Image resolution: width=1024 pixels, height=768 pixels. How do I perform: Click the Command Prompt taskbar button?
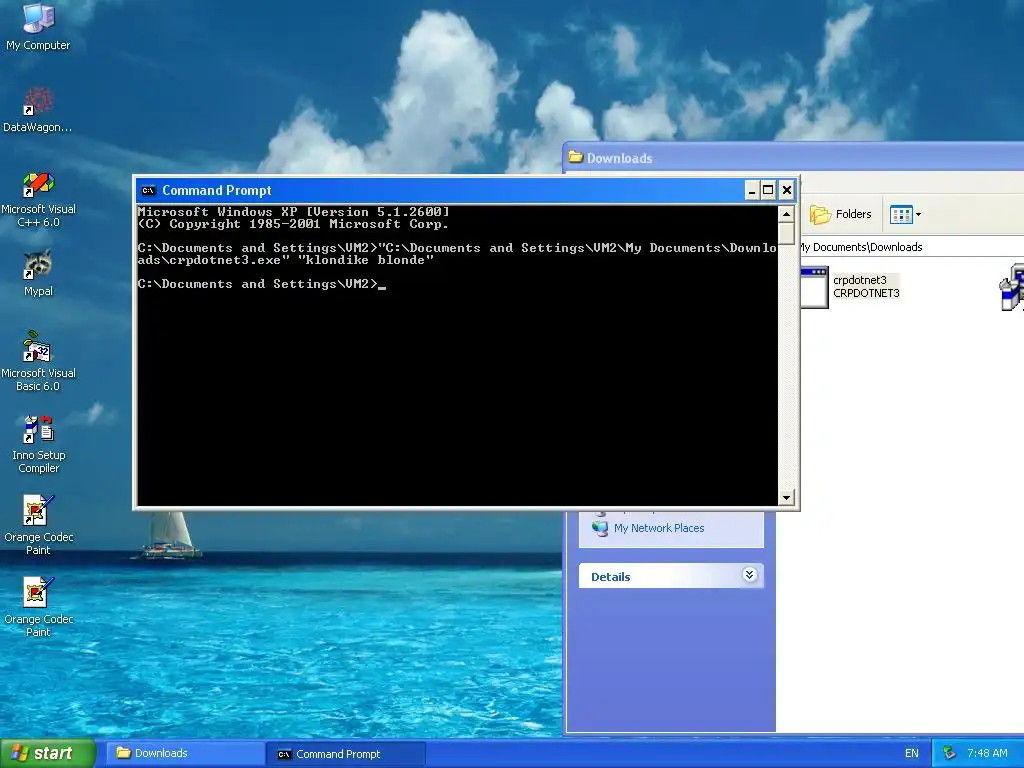click(346, 754)
